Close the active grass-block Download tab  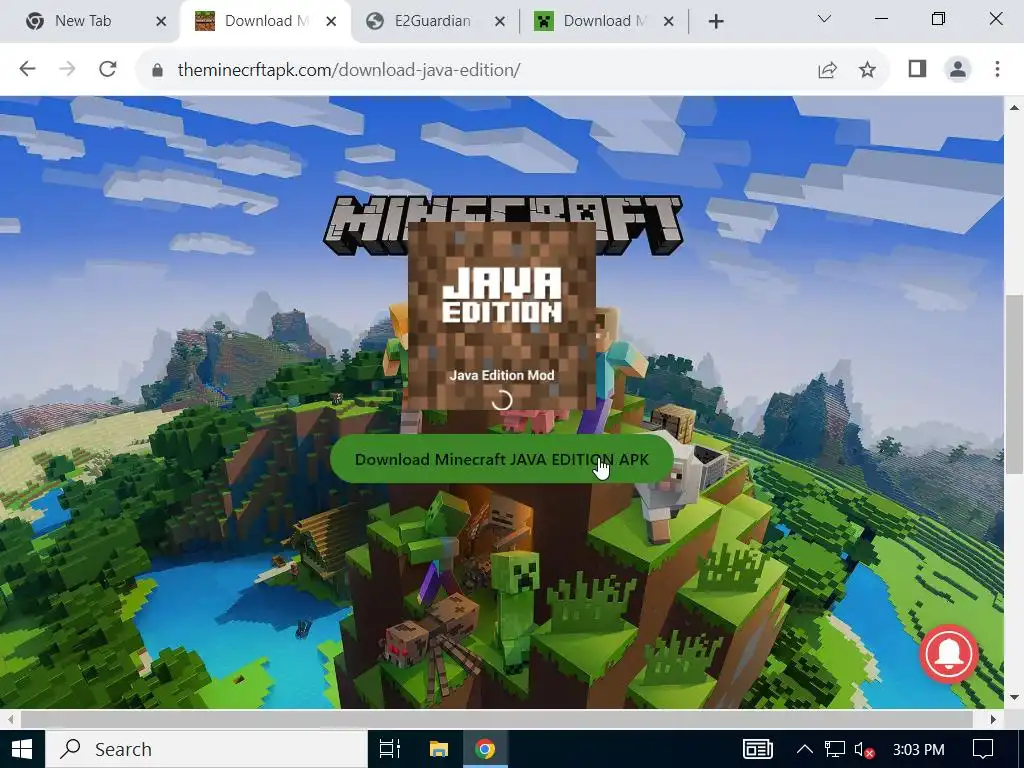tap(331, 22)
